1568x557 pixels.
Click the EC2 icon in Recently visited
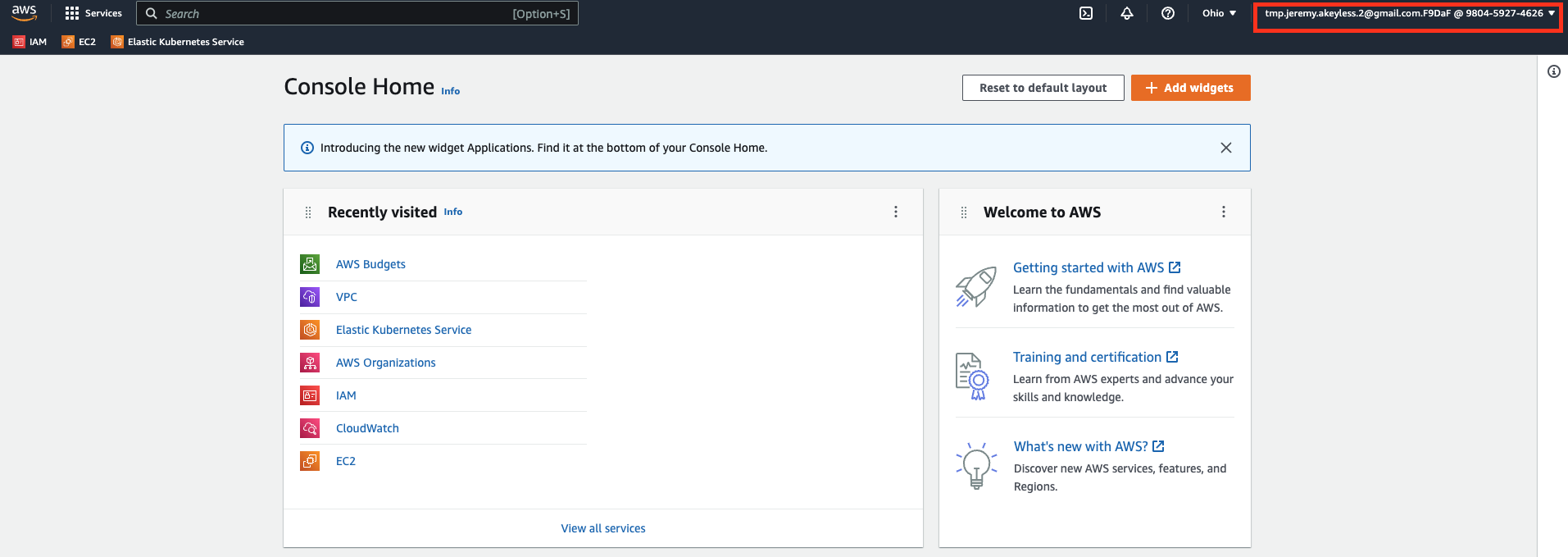pyautogui.click(x=310, y=461)
